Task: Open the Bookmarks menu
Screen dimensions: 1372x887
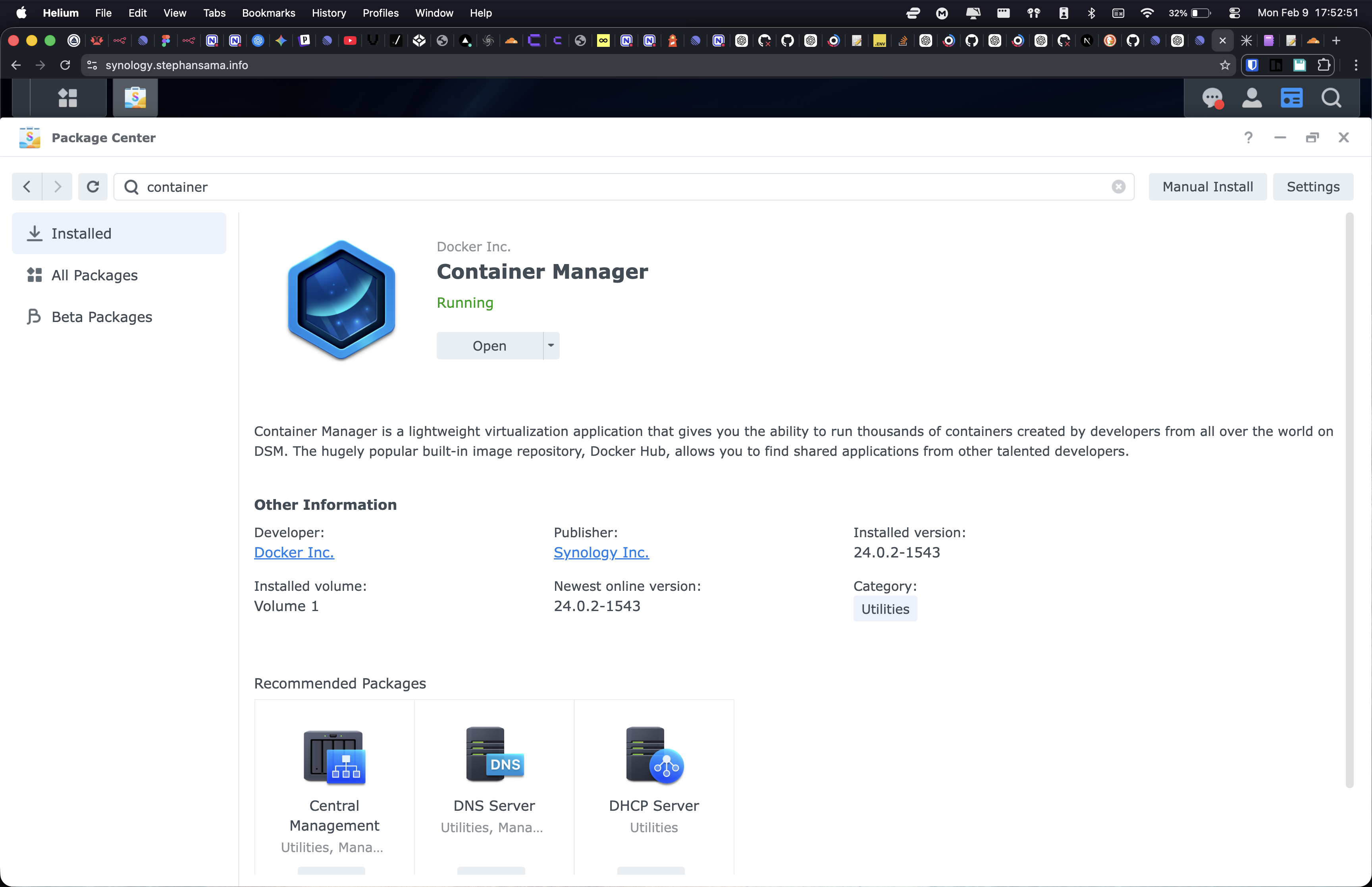Action: pos(268,13)
